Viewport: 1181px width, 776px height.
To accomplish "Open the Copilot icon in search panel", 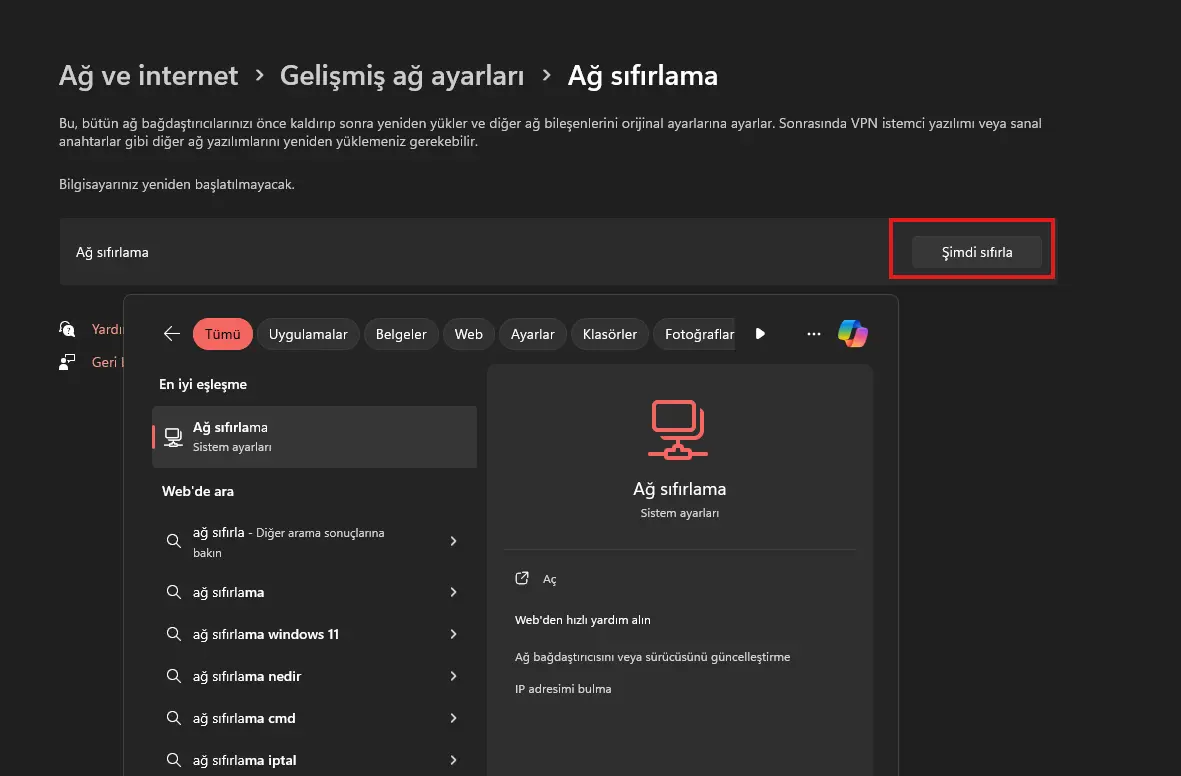I will click(x=853, y=334).
